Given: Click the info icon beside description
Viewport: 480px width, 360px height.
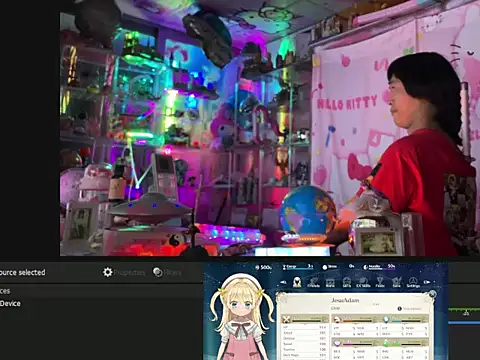Looking at the screenshot, I should click(400, 309).
